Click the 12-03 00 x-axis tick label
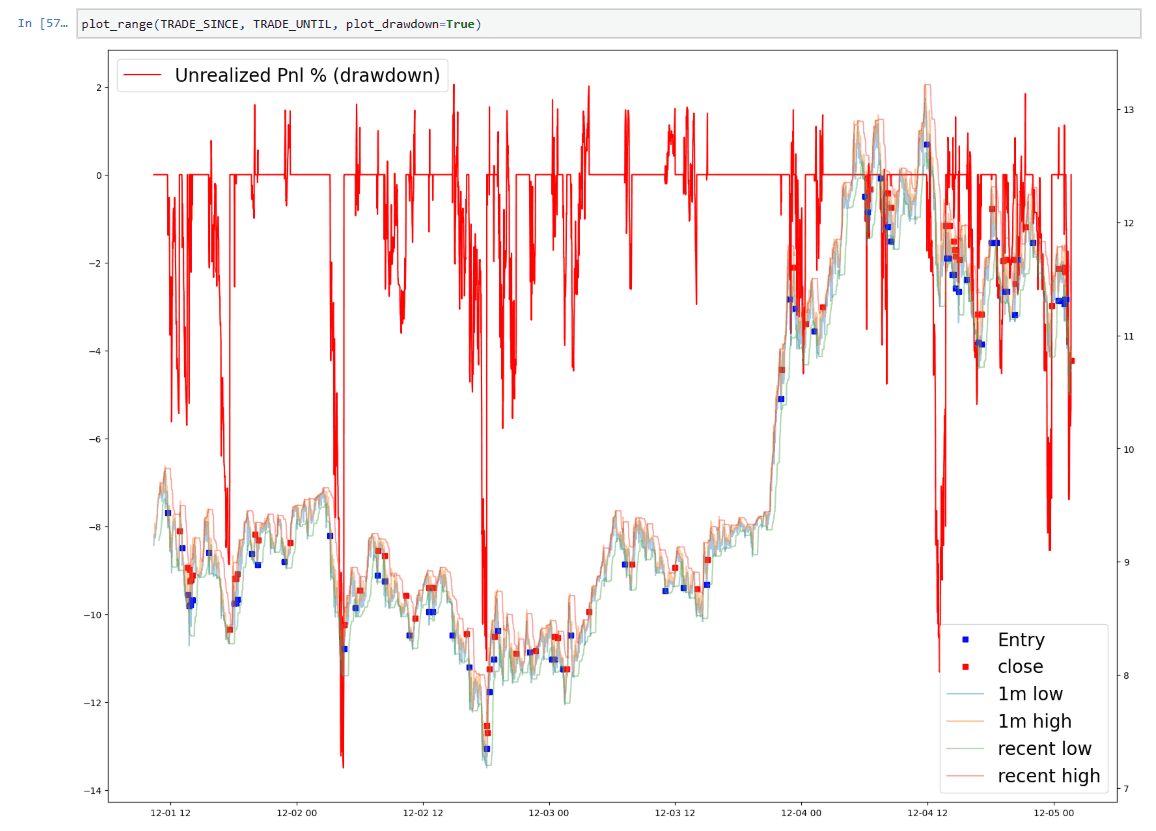The height and width of the screenshot is (831, 1156). [548, 813]
